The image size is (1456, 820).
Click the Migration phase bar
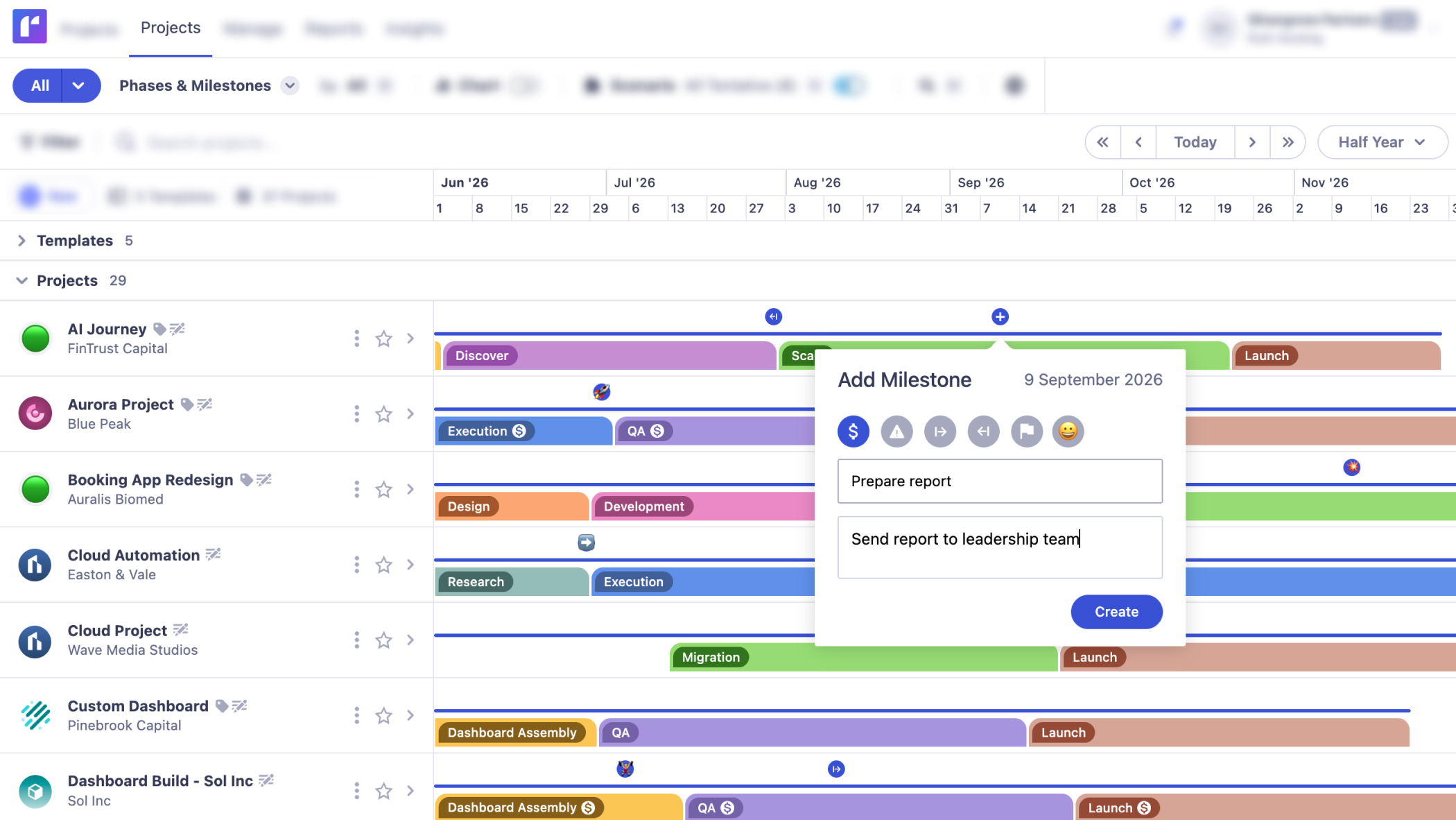[863, 657]
